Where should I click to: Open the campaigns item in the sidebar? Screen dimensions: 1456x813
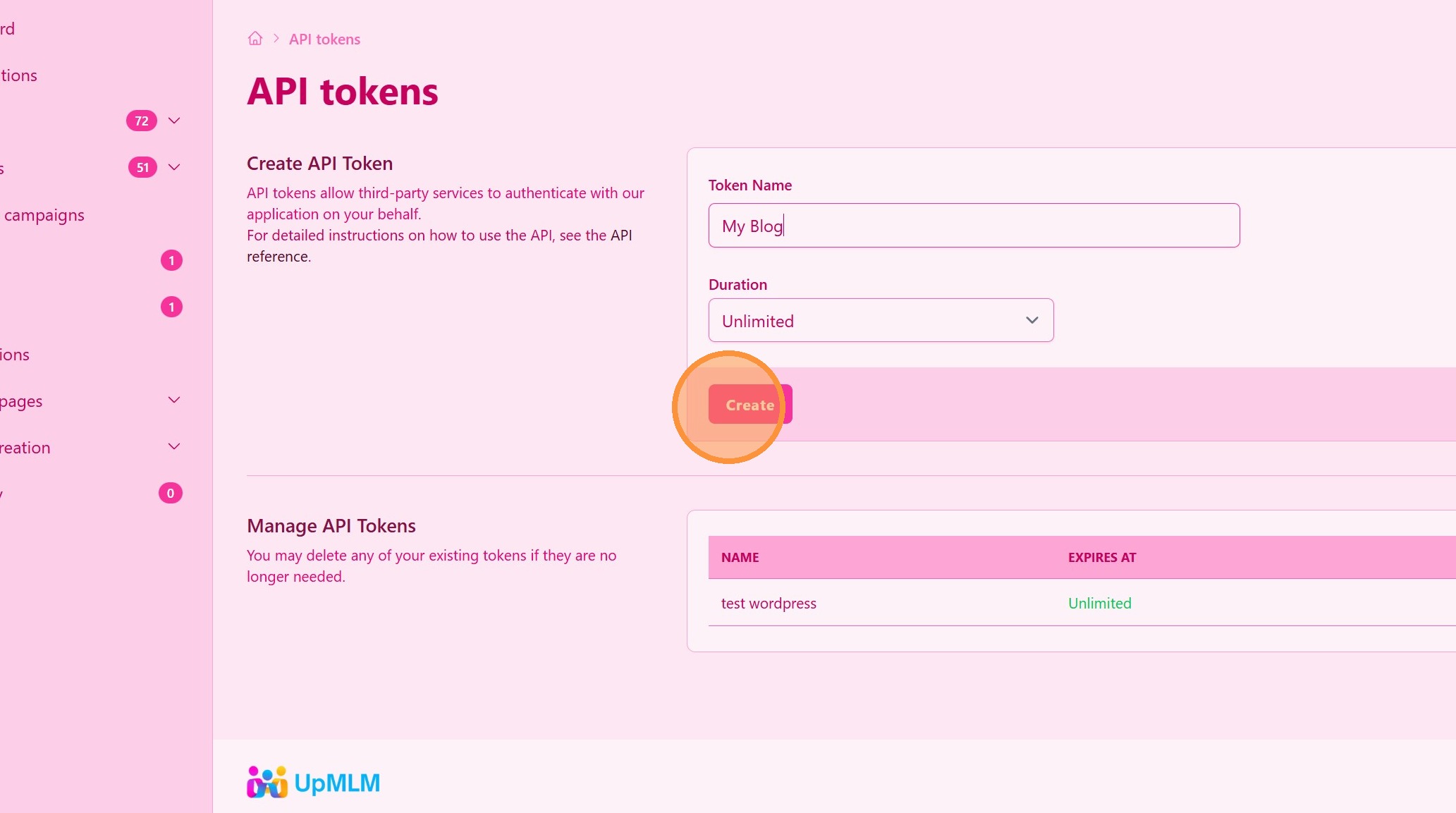(x=44, y=215)
